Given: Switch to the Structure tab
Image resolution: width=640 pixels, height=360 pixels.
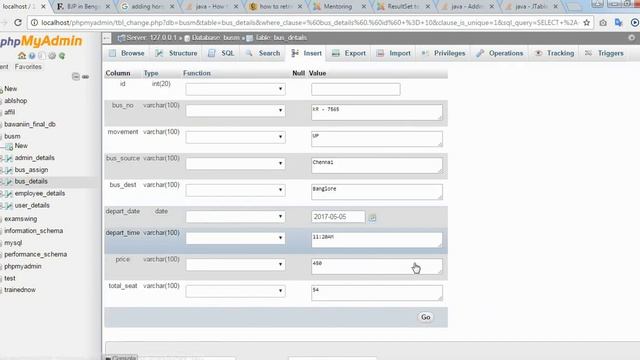Looking at the screenshot, I should (176, 53).
